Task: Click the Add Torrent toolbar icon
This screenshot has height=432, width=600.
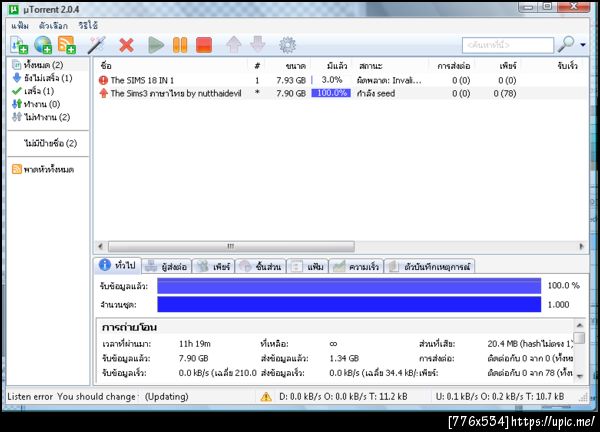Action: click(19, 45)
